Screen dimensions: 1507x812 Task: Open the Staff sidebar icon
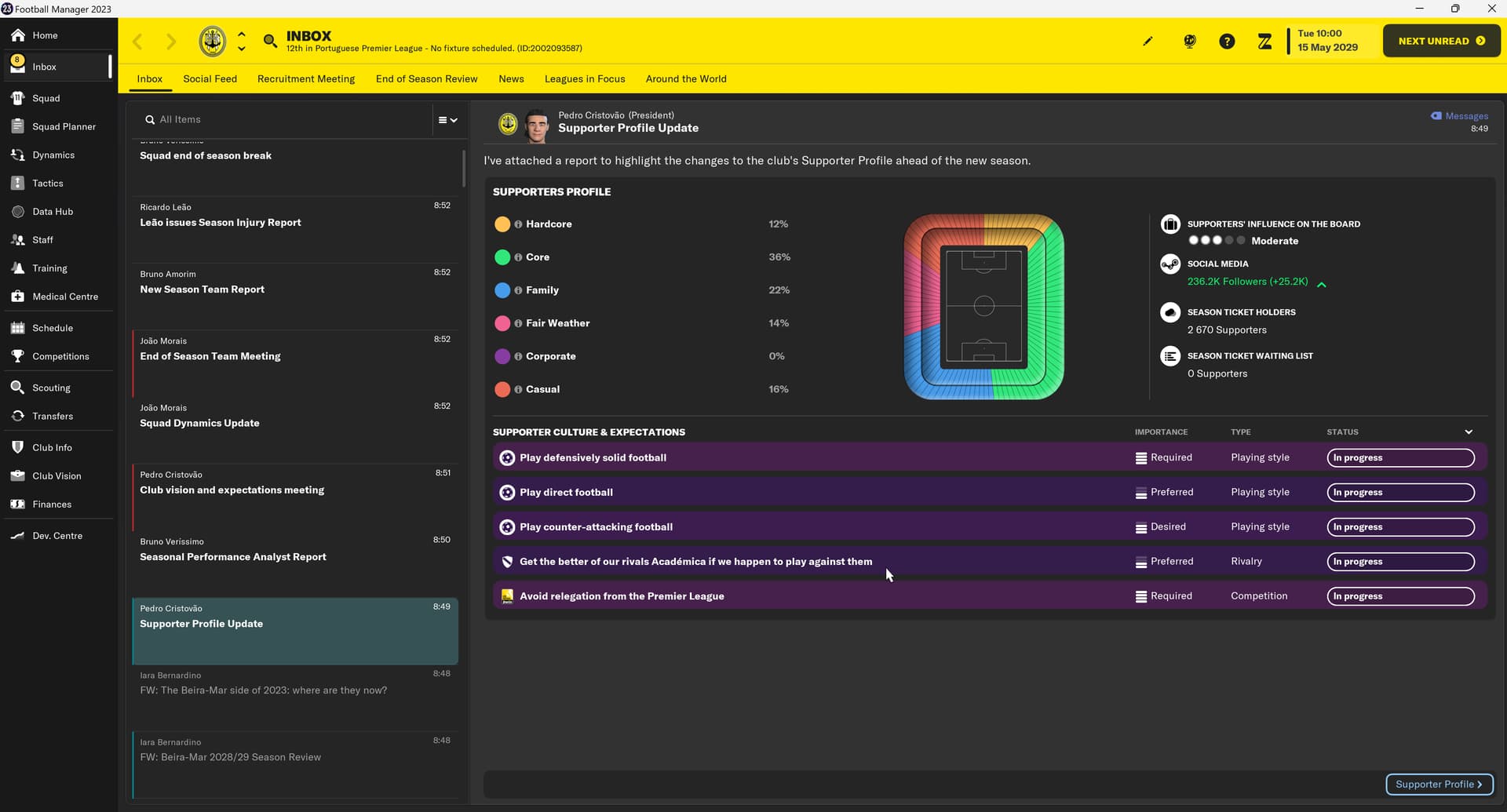[x=17, y=240]
